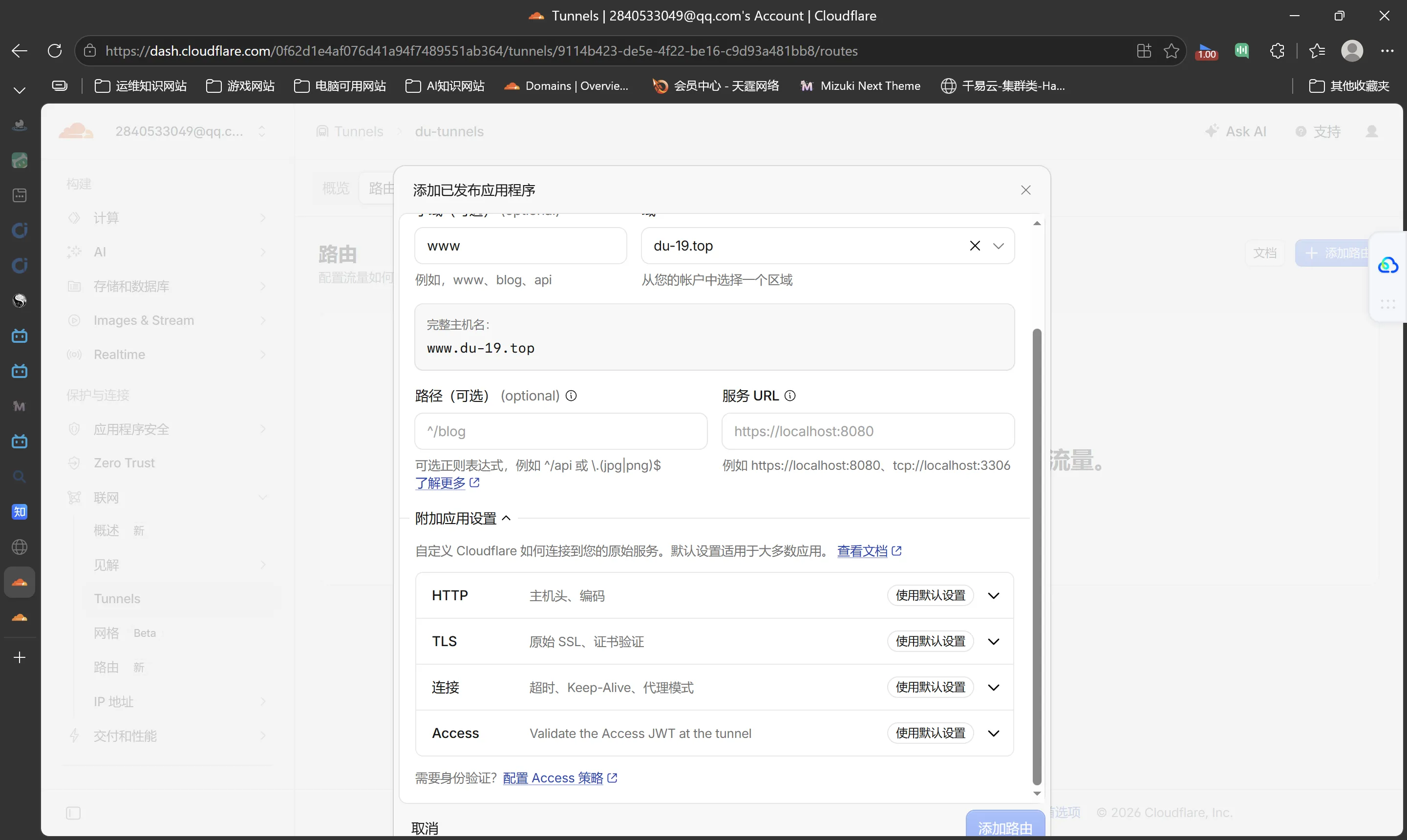Open the favorites list icon in toolbar

tap(1317, 51)
